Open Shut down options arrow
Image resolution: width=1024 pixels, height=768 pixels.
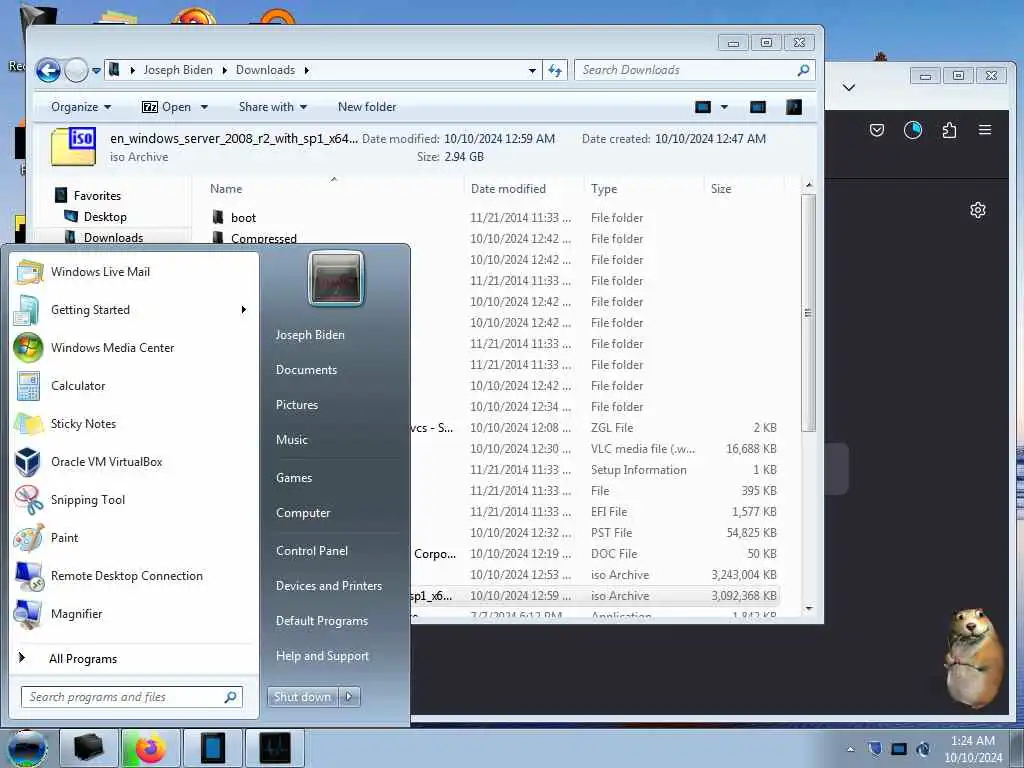349,697
